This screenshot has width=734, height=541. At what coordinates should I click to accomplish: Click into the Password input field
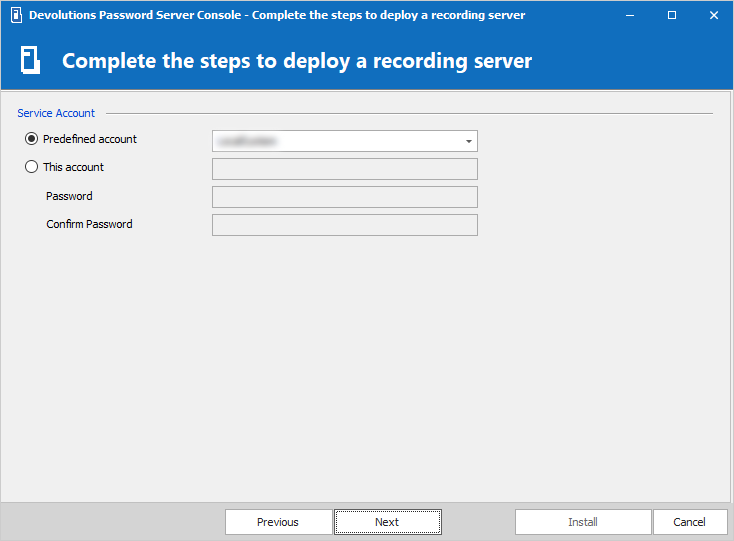[344, 197]
